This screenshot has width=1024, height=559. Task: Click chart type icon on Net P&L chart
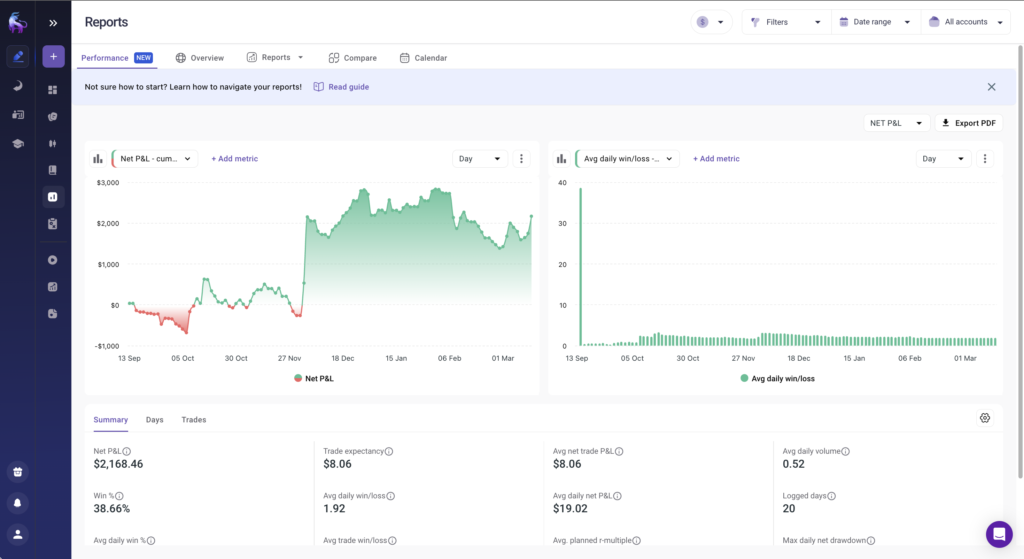98,158
